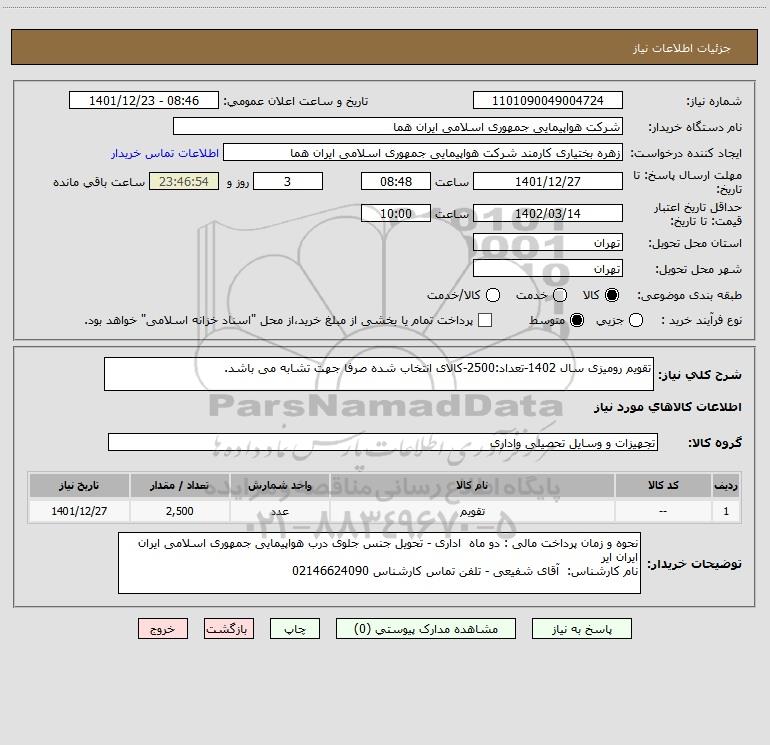Click the request creator field زهره بختیاری

(423, 153)
